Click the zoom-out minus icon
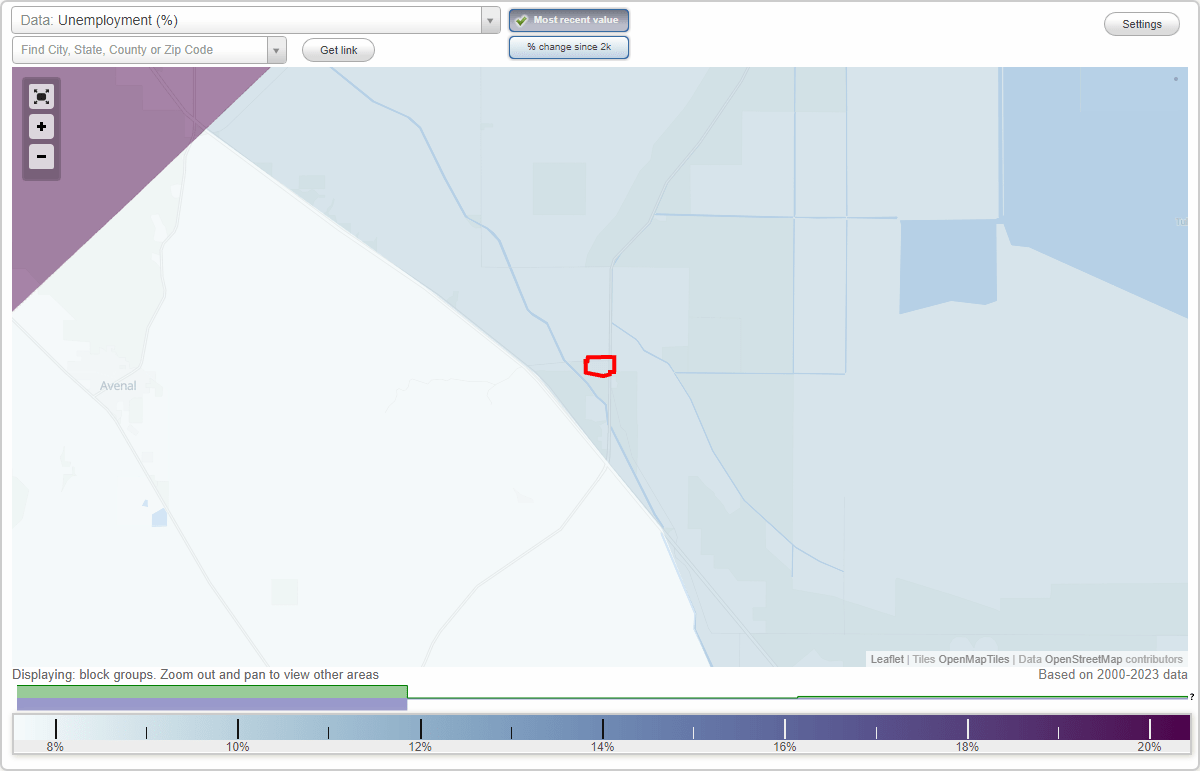 coord(41,157)
